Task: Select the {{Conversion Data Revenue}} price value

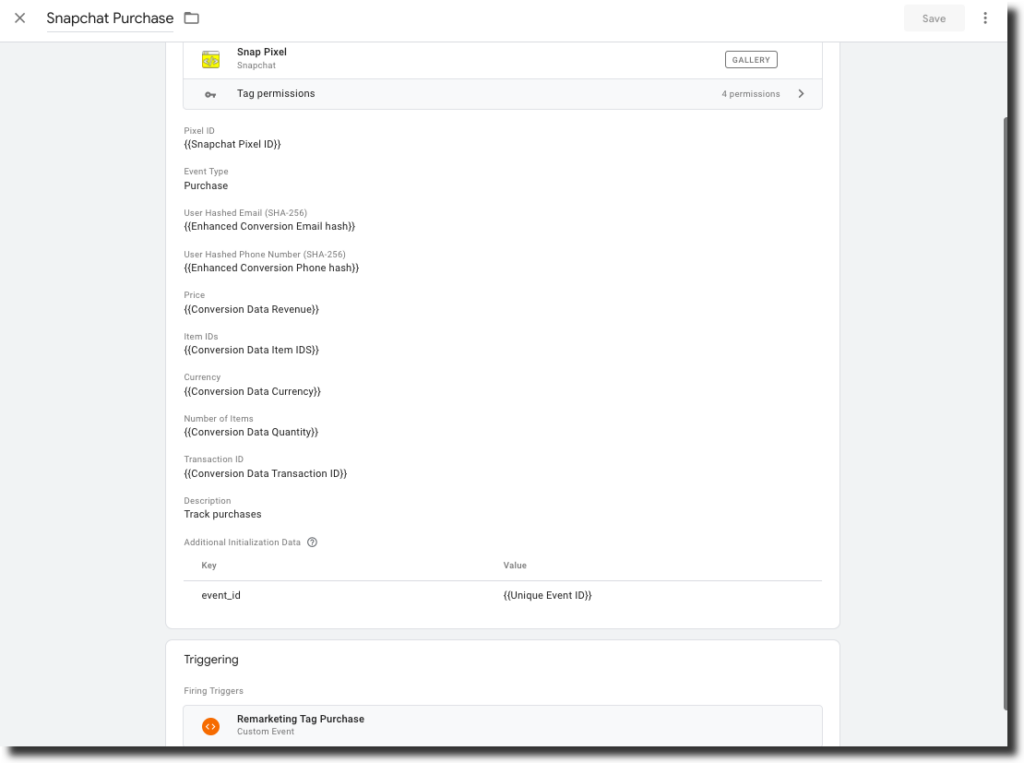Action: tap(251, 310)
